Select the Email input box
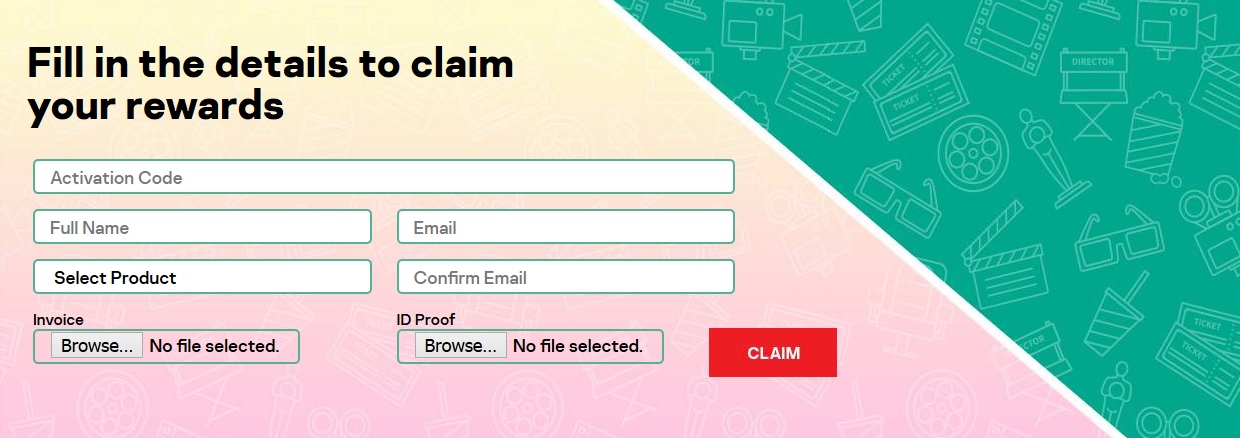The image size is (1240, 438). pos(566,227)
